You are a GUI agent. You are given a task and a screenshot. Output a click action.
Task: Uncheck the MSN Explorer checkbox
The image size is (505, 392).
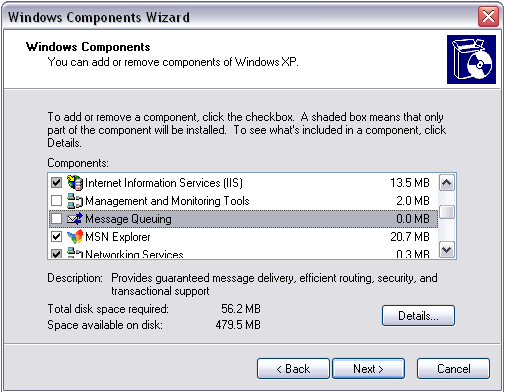(x=56, y=237)
